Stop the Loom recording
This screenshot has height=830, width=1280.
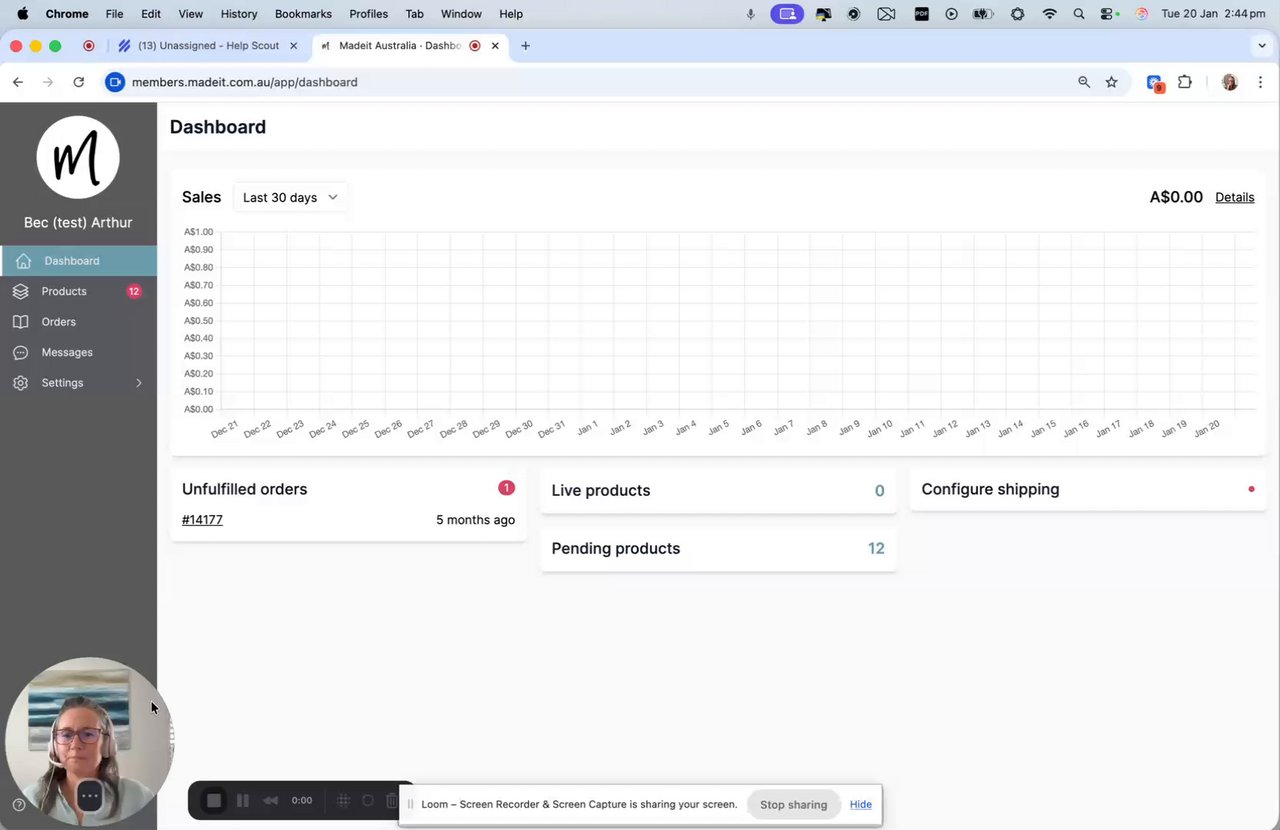pyautogui.click(x=213, y=800)
